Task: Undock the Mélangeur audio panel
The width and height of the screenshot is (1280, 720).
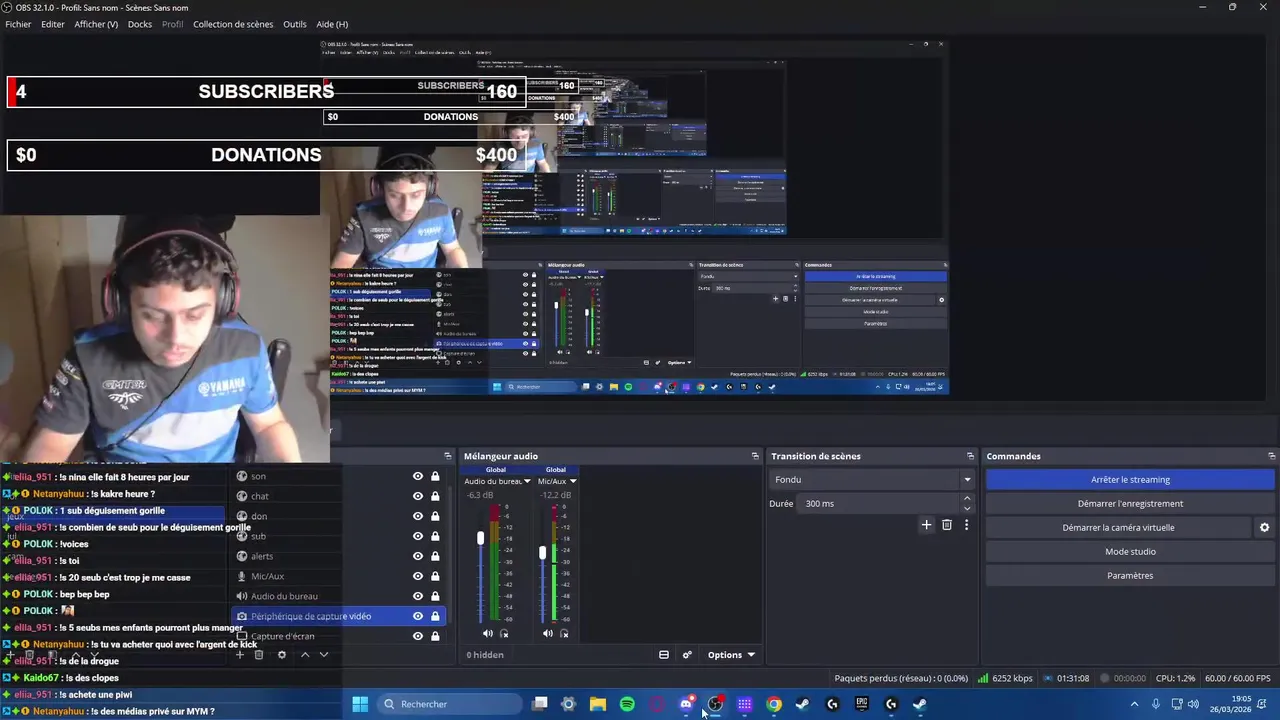Action: click(x=755, y=456)
